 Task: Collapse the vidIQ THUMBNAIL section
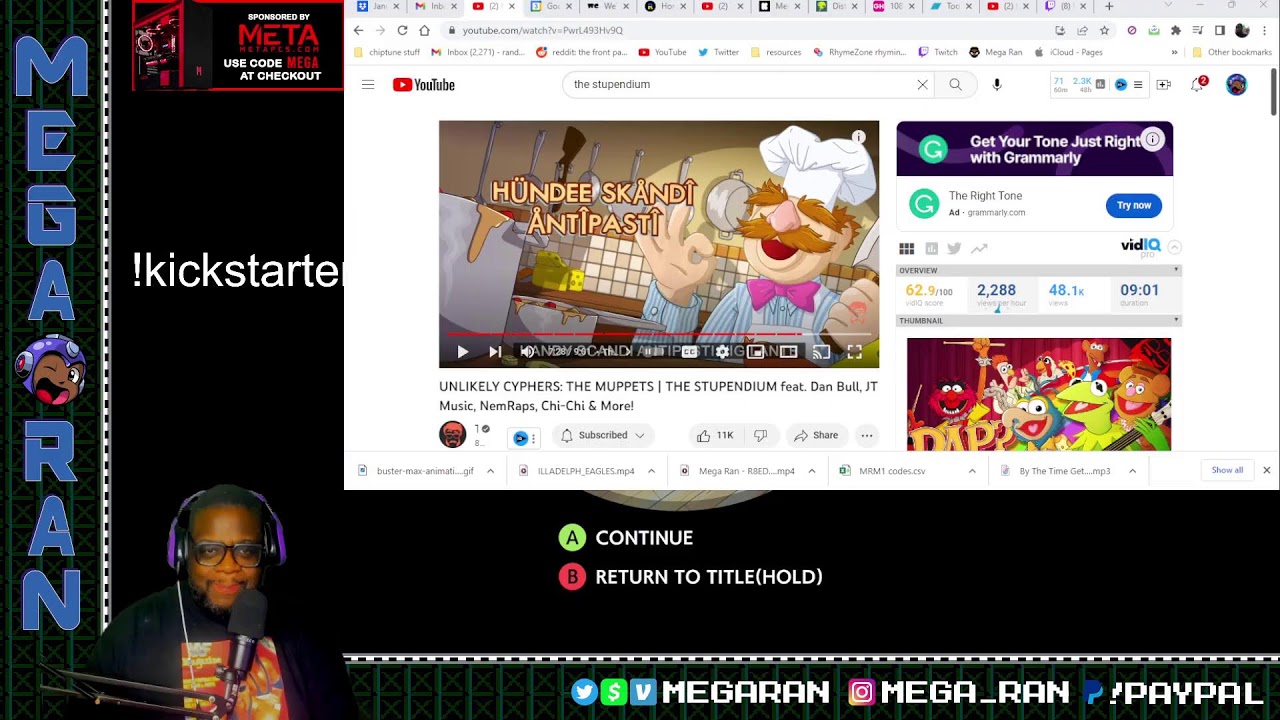pyautogui.click(x=1176, y=320)
